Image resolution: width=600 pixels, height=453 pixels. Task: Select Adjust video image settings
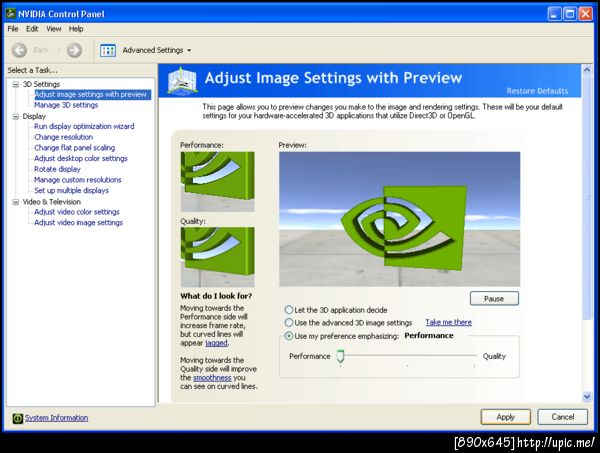point(78,223)
